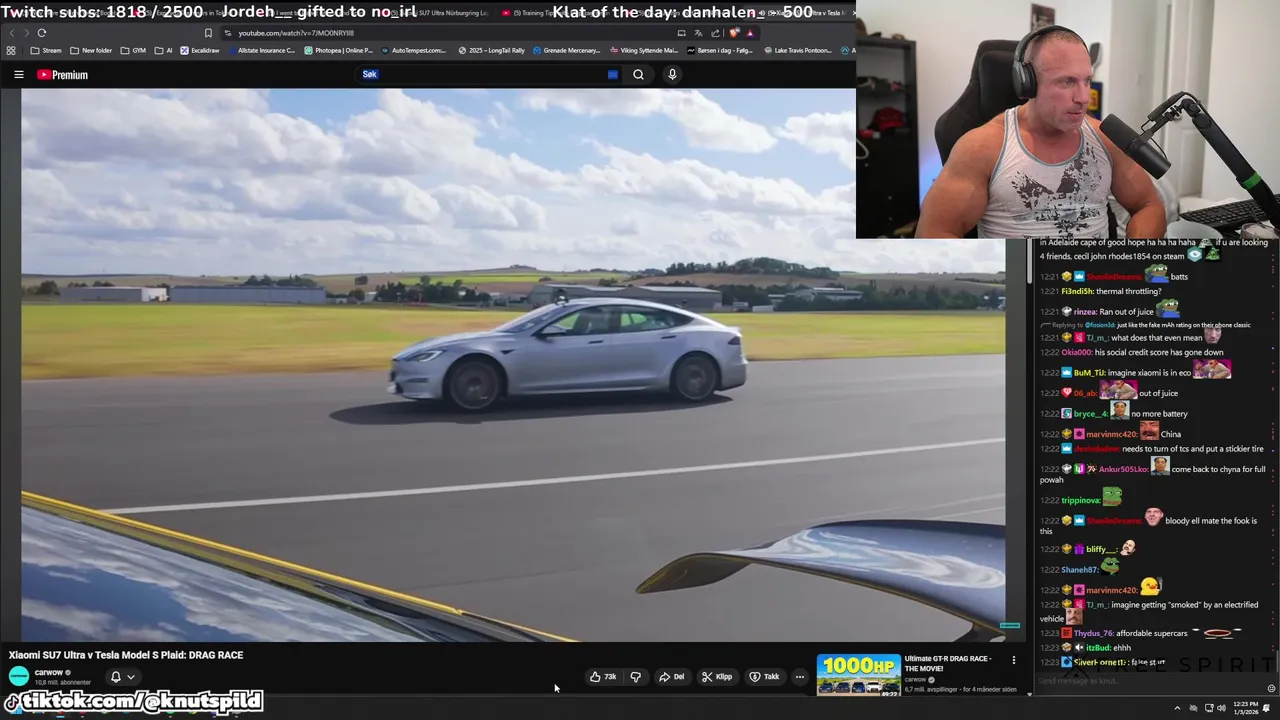Screen dimensions: 1280x720
Task: Click the Del share button
Action: tap(671, 677)
